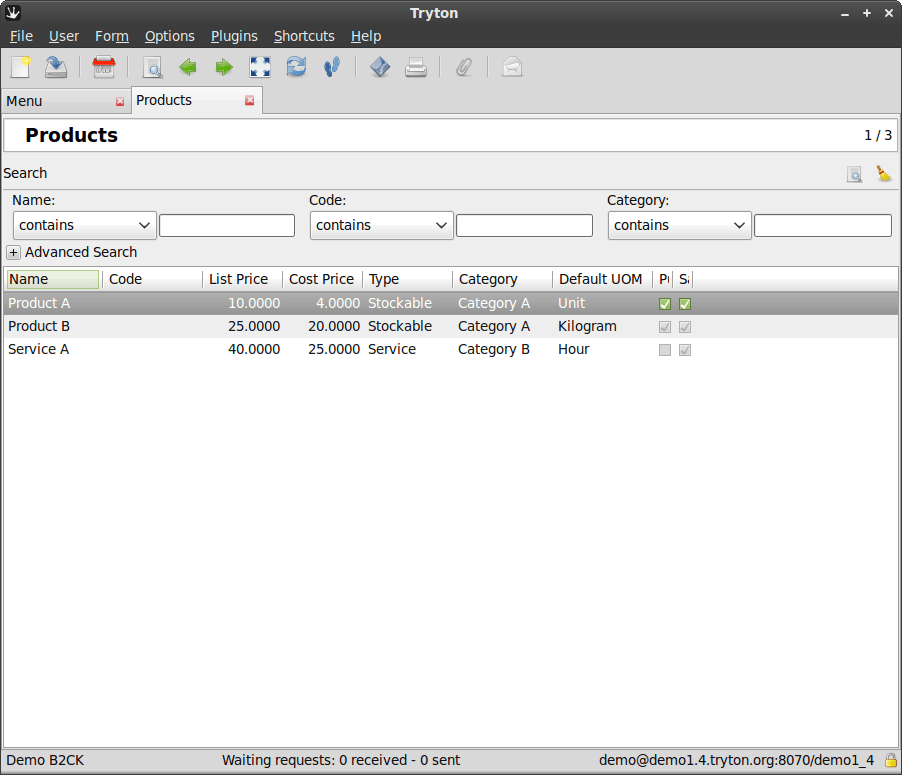Viewport: 902px width, 775px height.
Task: Run search with the small magnifier icon
Action: click(x=855, y=174)
